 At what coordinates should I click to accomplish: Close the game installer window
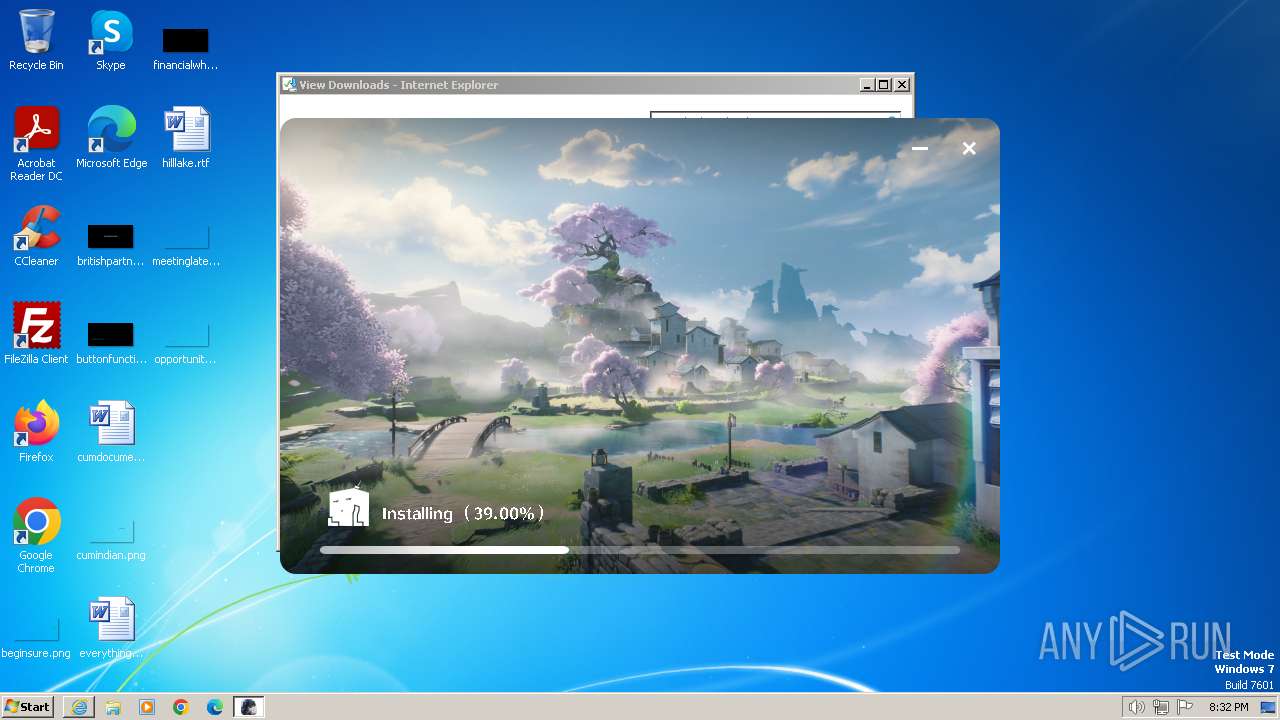(969, 148)
